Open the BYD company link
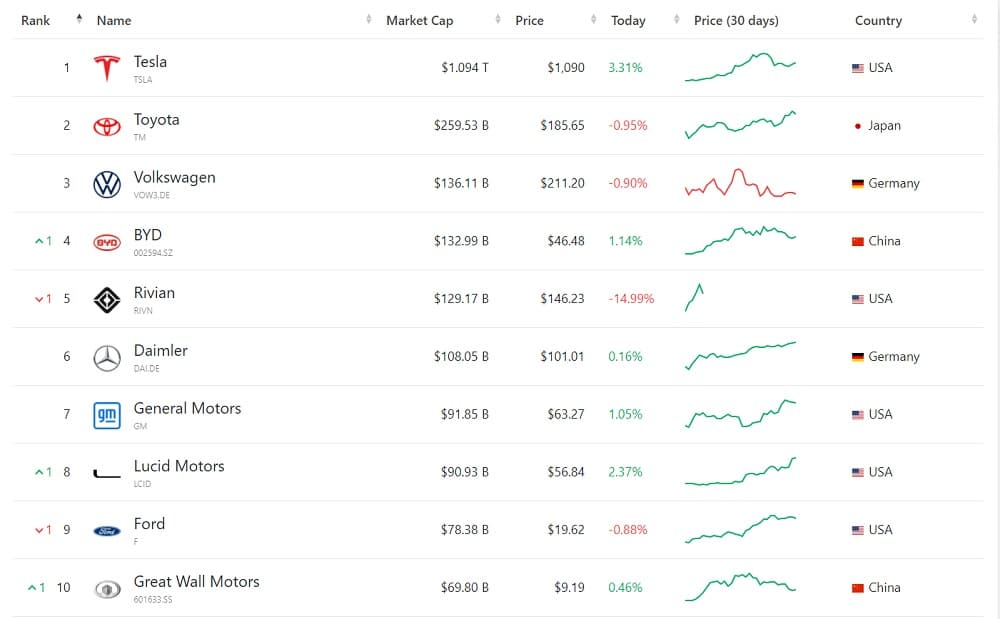Viewport: 1000px width, 619px height. pos(147,235)
